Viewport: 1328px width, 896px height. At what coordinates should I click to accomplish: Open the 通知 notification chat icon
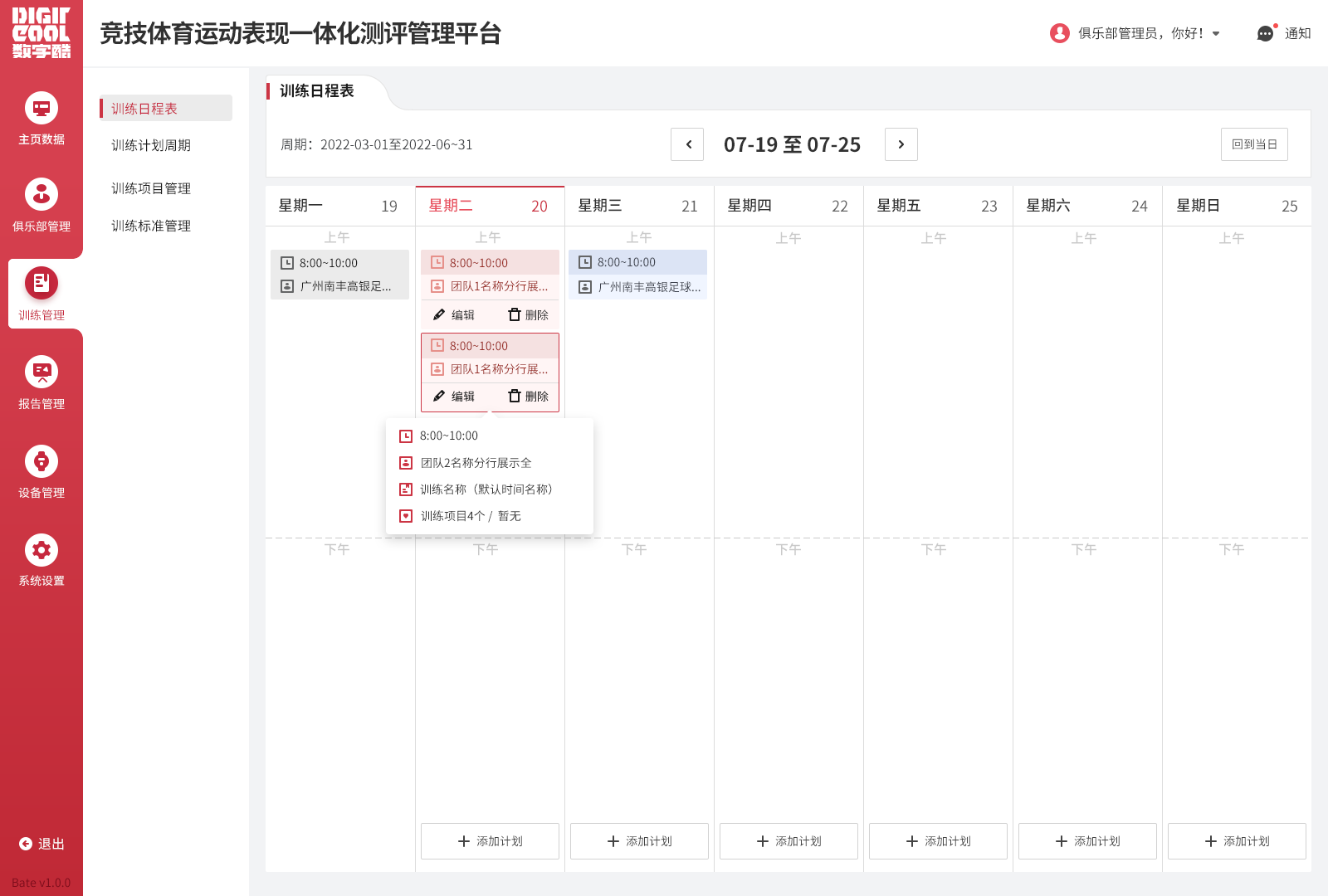(x=1266, y=33)
